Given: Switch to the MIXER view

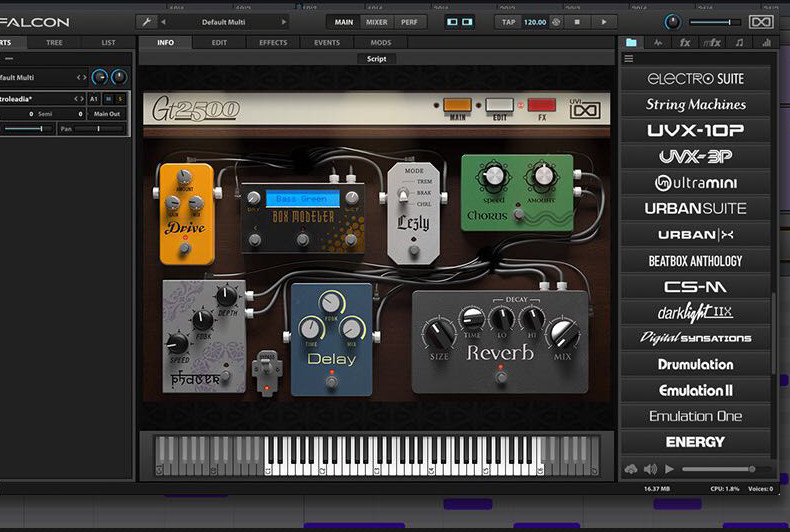Looking at the screenshot, I should 377,22.
